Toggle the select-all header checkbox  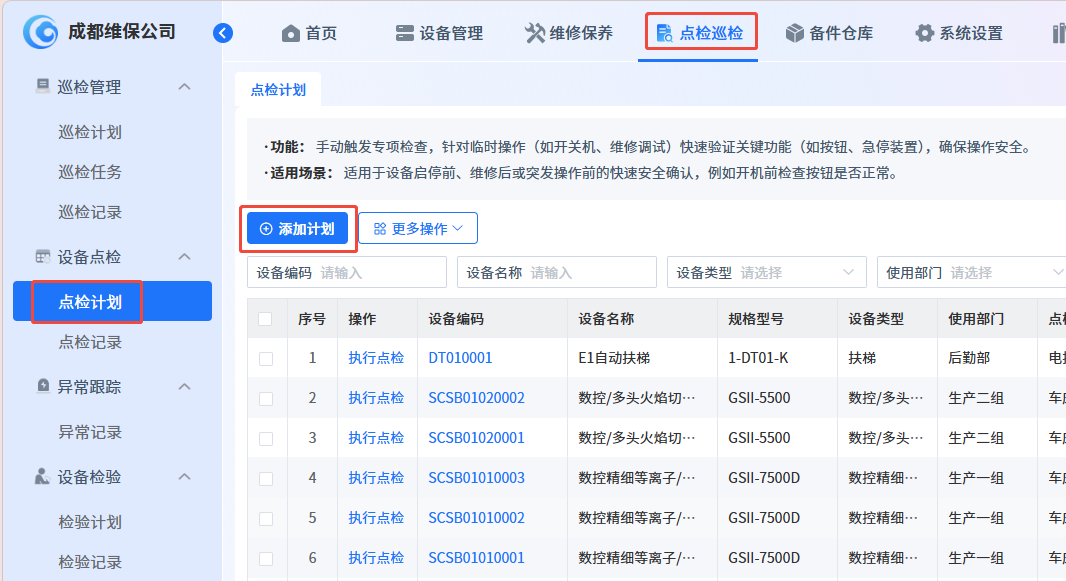click(x=265, y=319)
